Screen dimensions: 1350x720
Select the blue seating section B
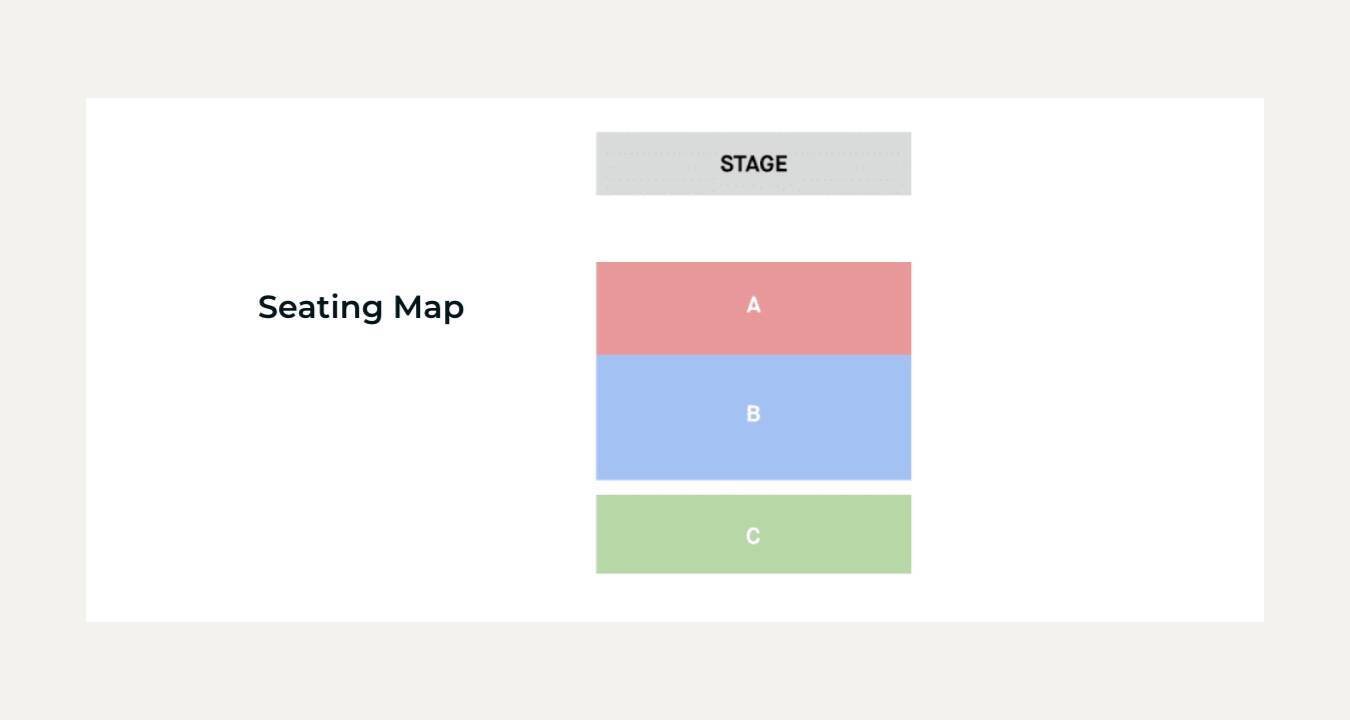753,417
